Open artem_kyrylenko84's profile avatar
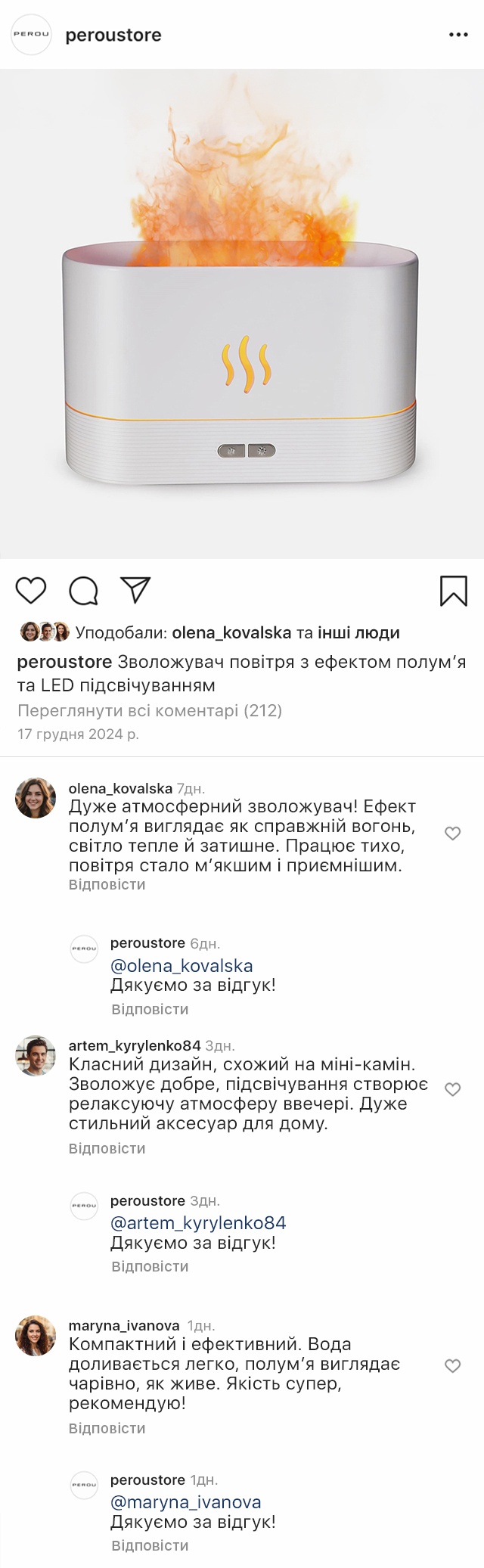Image resolution: width=484 pixels, height=1568 pixels. tap(36, 1055)
